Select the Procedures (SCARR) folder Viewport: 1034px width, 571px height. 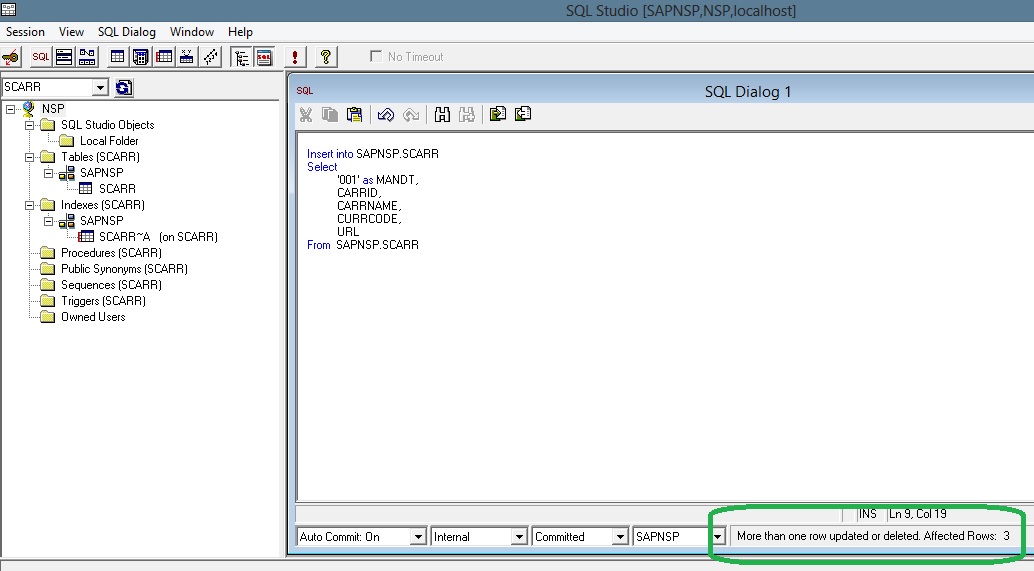pyautogui.click(x=110, y=253)
